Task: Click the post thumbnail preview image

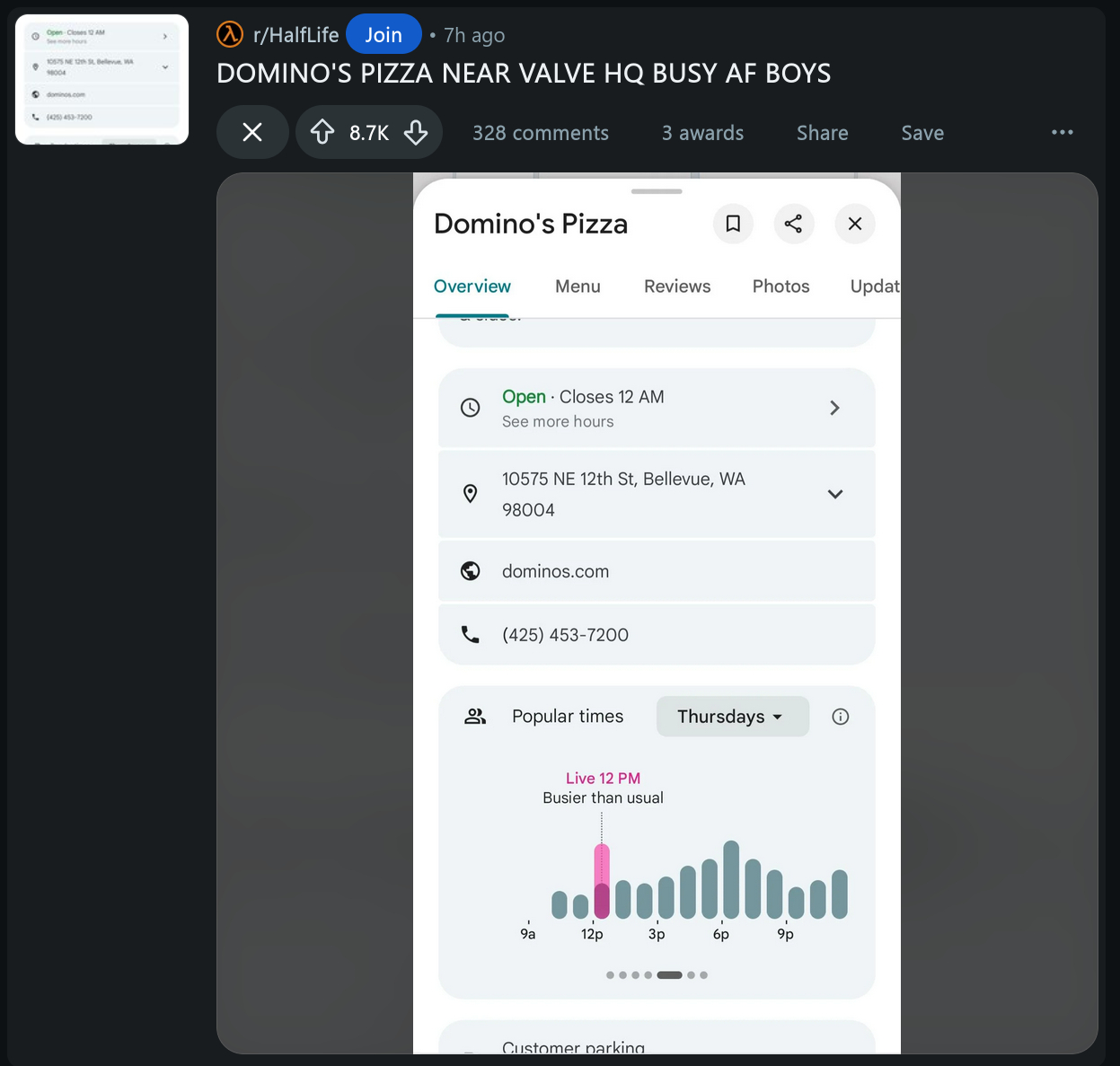Action: (101, 79)
